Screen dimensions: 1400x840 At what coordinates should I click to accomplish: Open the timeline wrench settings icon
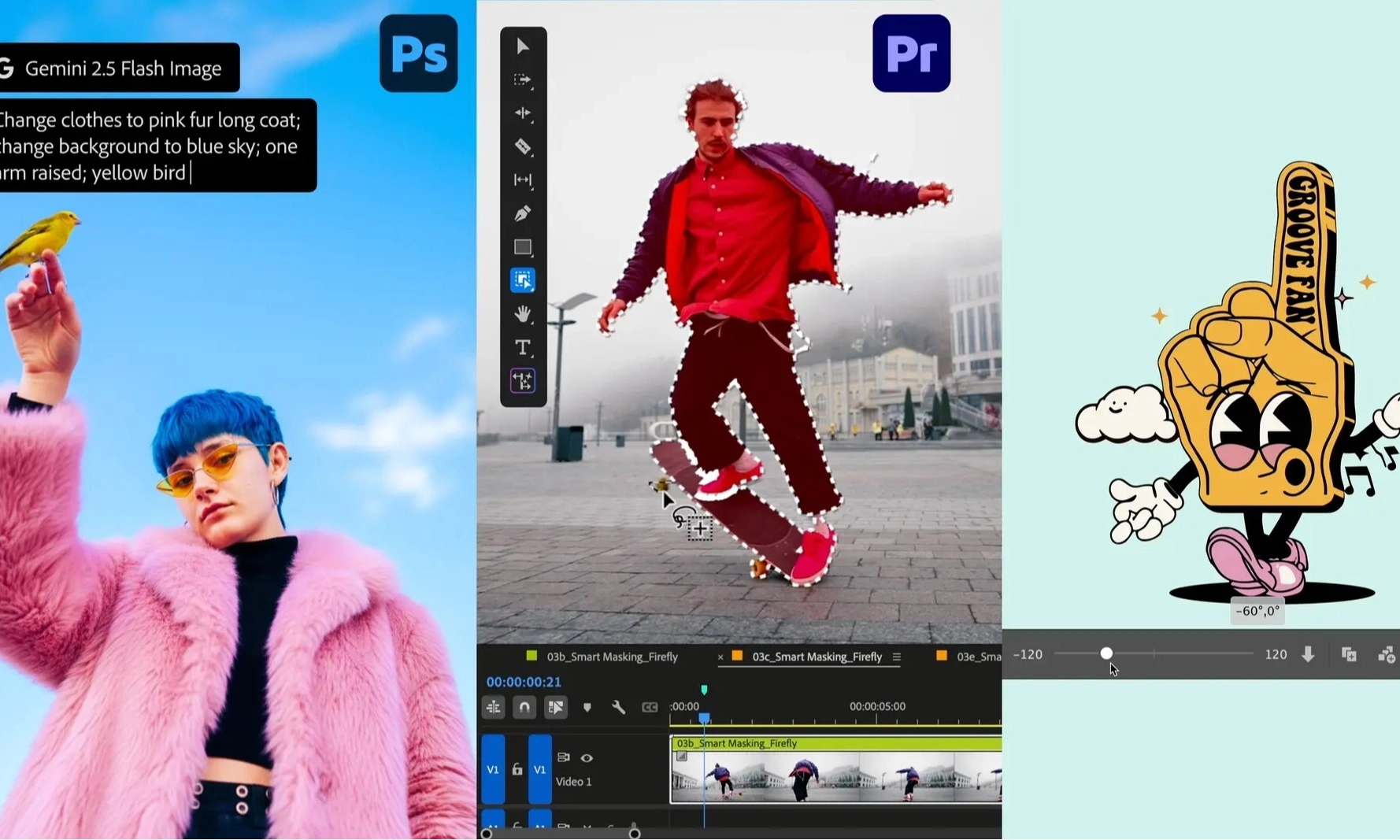[618, 708]
